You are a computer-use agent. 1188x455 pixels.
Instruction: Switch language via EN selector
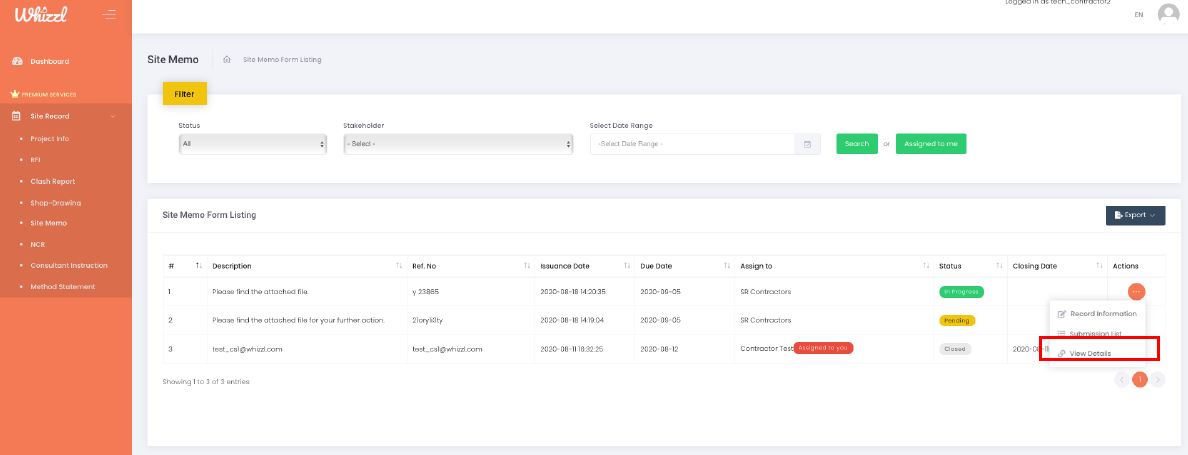pyautogui.click(x=1139, y=15)
